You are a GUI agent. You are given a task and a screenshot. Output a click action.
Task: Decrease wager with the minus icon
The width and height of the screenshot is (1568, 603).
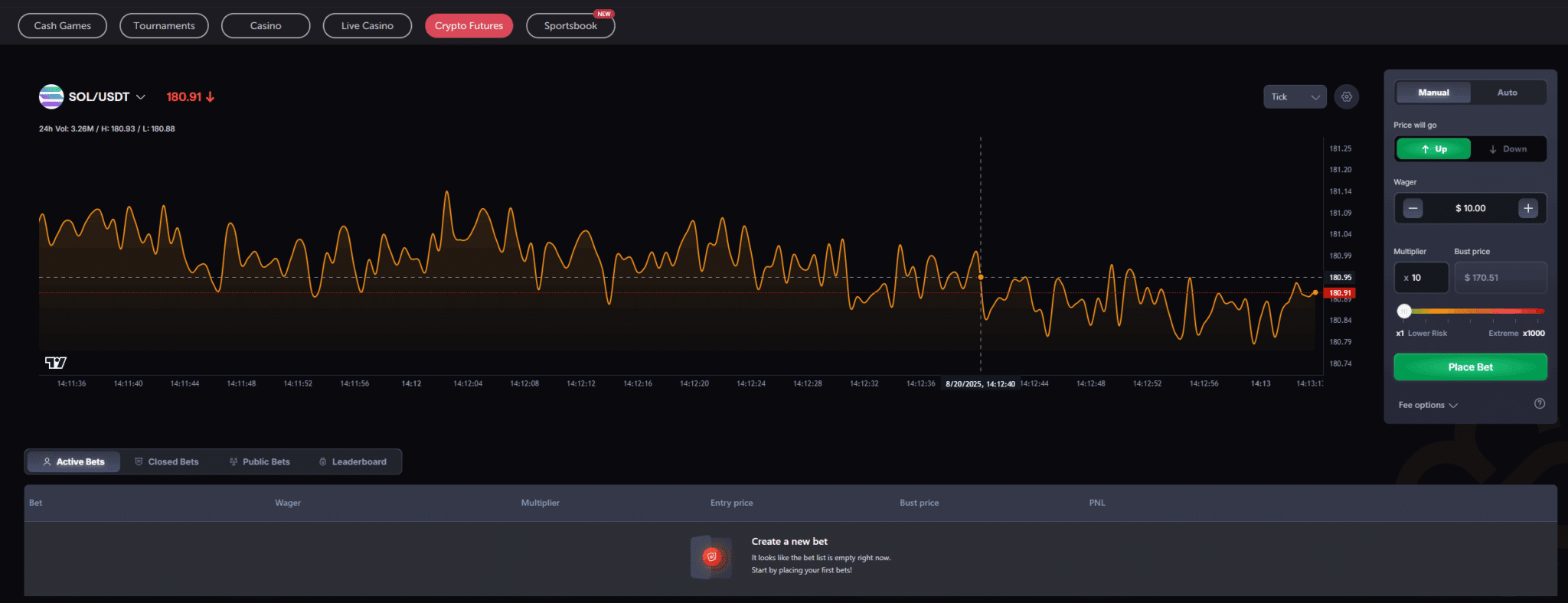click(x=1413, y=208)
